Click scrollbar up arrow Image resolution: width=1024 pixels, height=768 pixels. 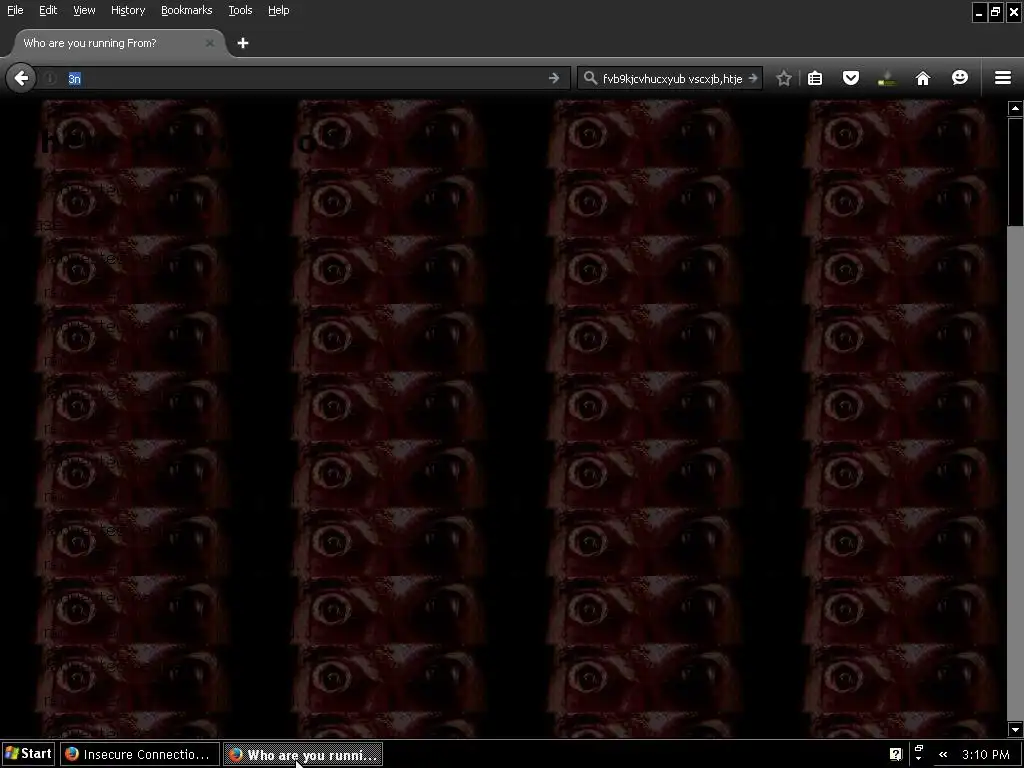pos(1015,108)
